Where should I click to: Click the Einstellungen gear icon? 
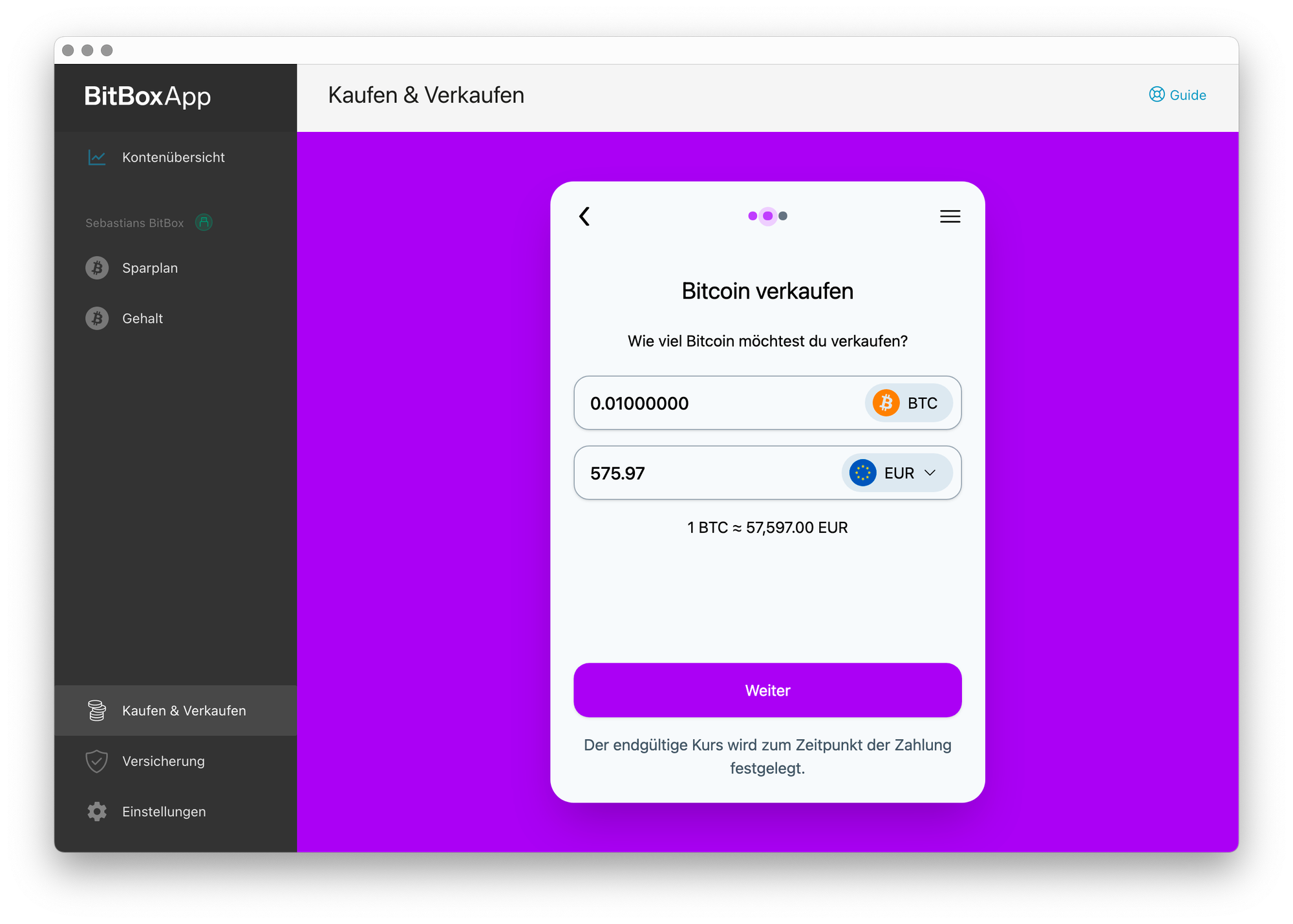tap(97, 811)
